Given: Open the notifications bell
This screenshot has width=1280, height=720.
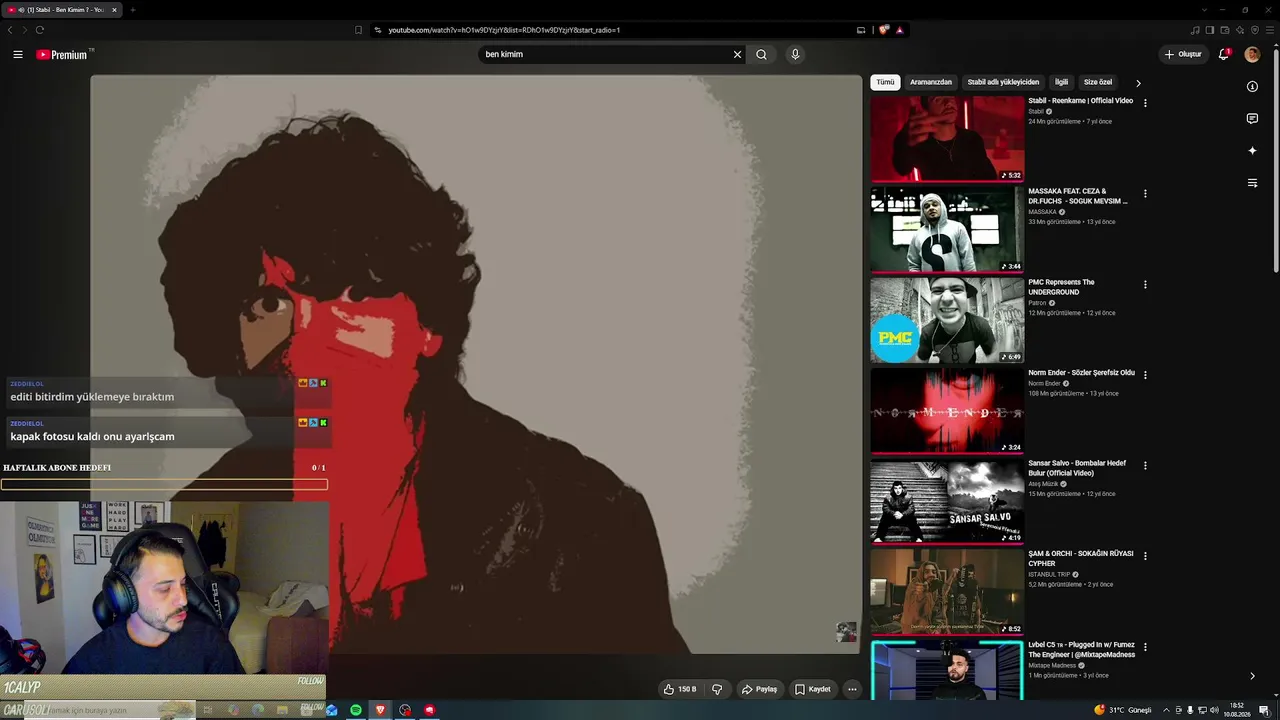Looking at the screenshot, I should pyautogui.click(x=1224, y=55).
